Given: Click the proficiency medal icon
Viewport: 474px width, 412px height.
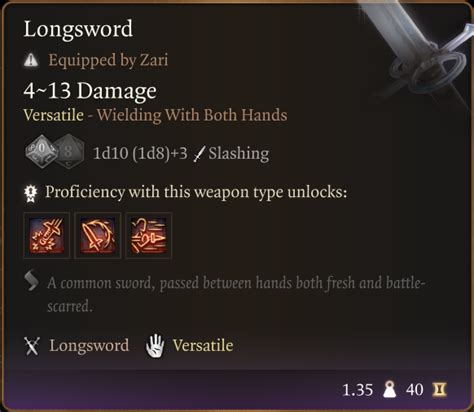Looking at the screenshot, I should pos(31,194).
